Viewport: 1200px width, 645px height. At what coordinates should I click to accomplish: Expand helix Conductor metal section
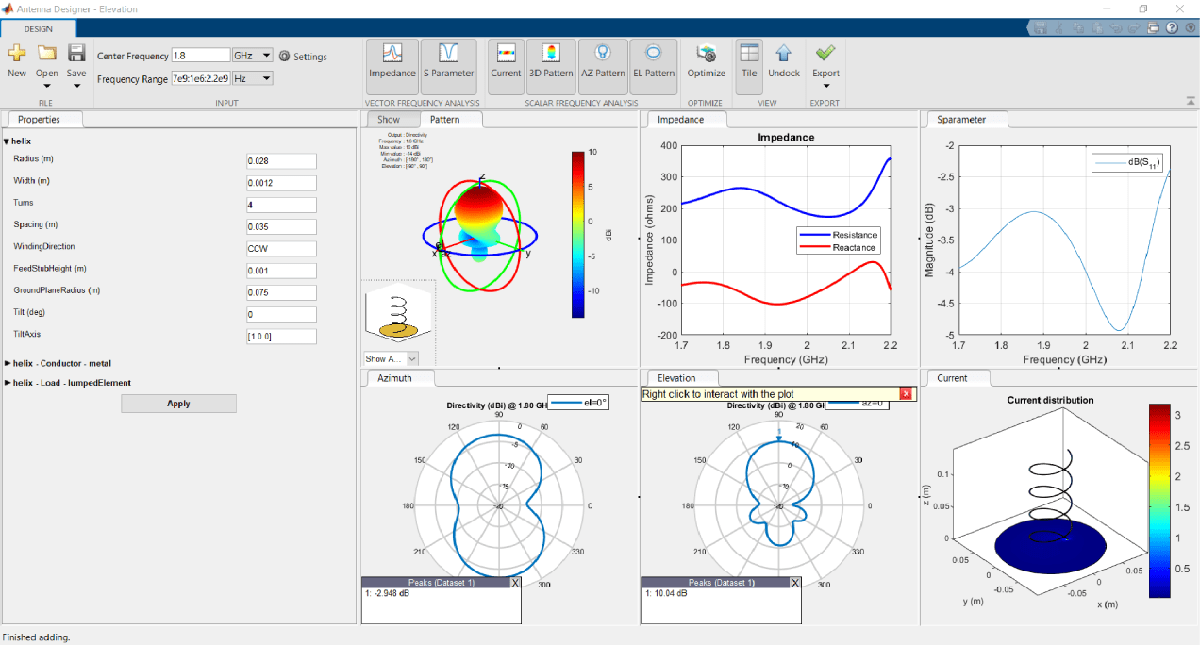(8, 363)
